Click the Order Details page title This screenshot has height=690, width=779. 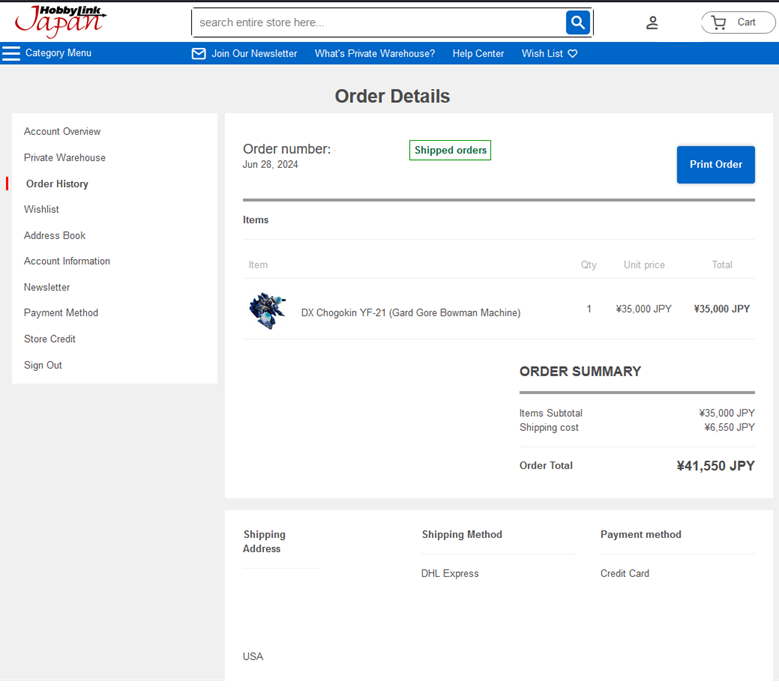point(392,96)
